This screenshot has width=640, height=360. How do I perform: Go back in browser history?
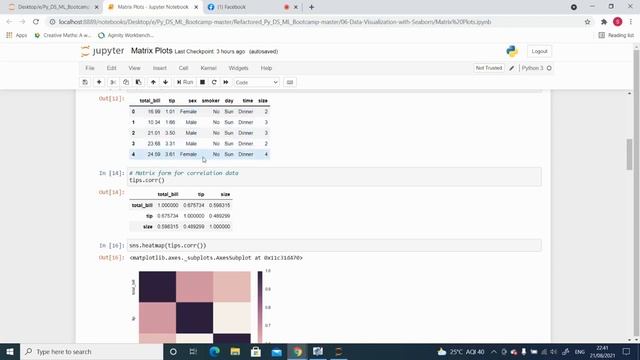(x=9, y=22)
